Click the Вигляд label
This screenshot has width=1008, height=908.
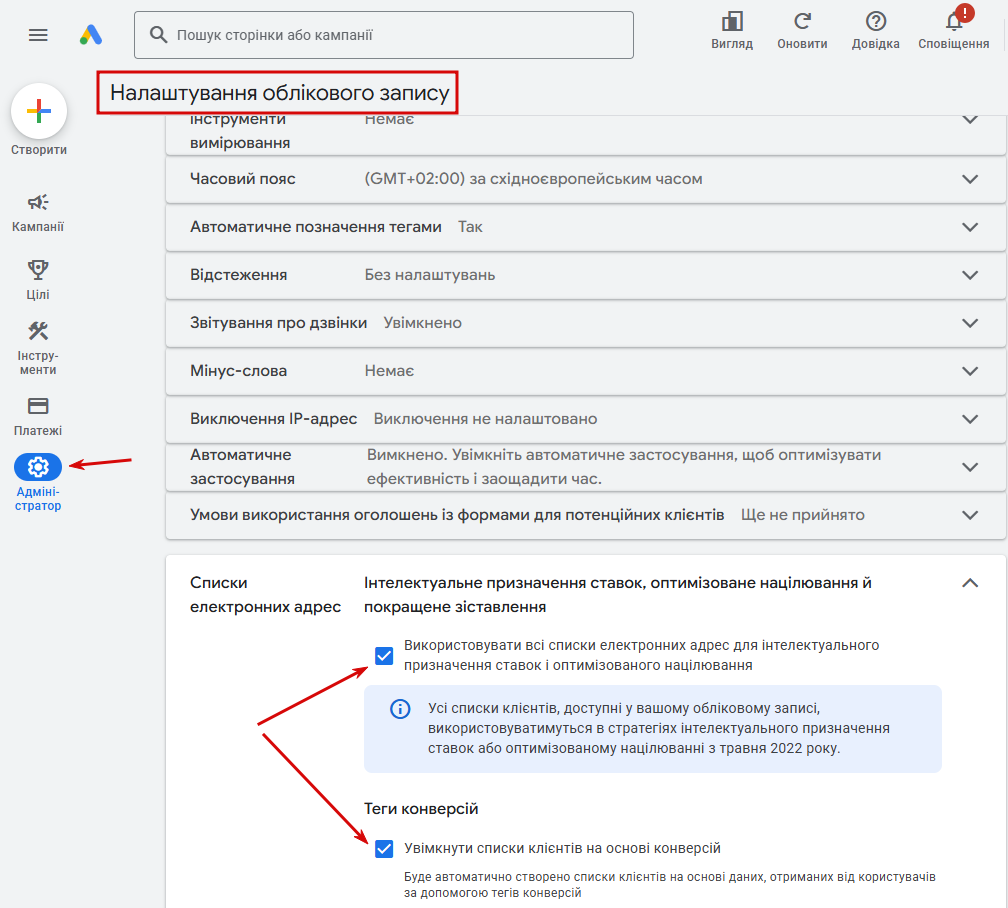pos(732,44)
